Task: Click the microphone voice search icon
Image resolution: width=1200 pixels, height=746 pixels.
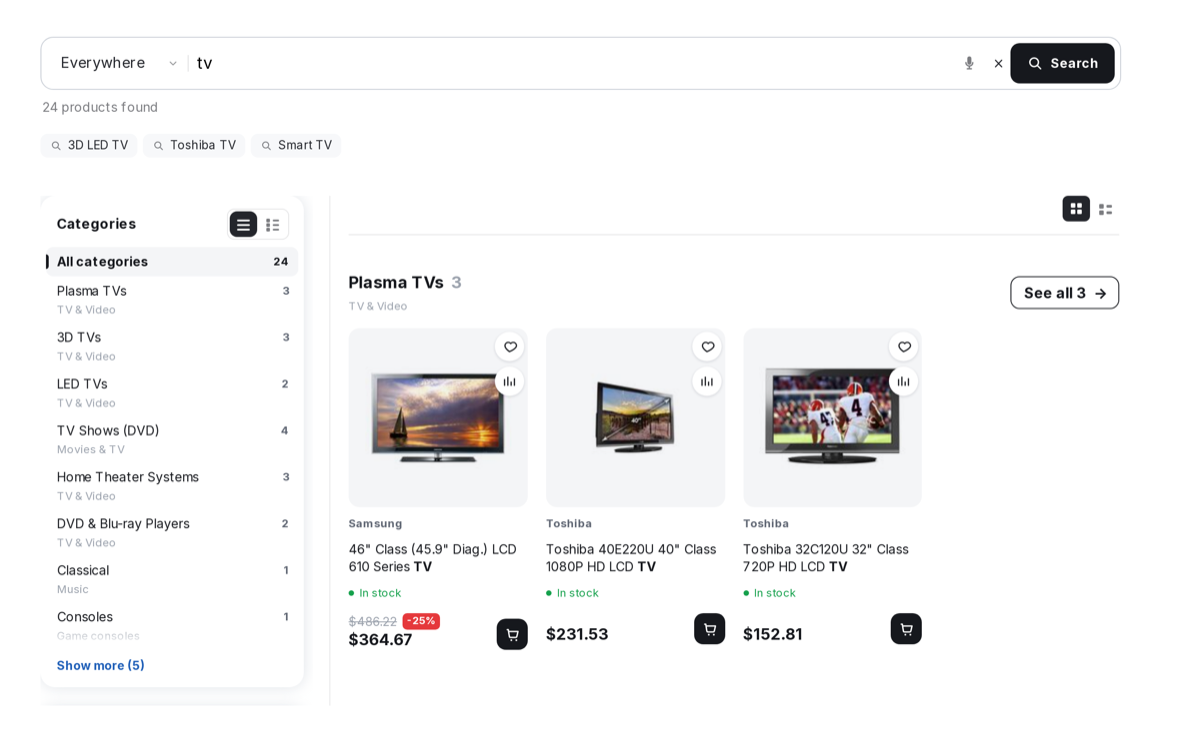Action: 968,63
